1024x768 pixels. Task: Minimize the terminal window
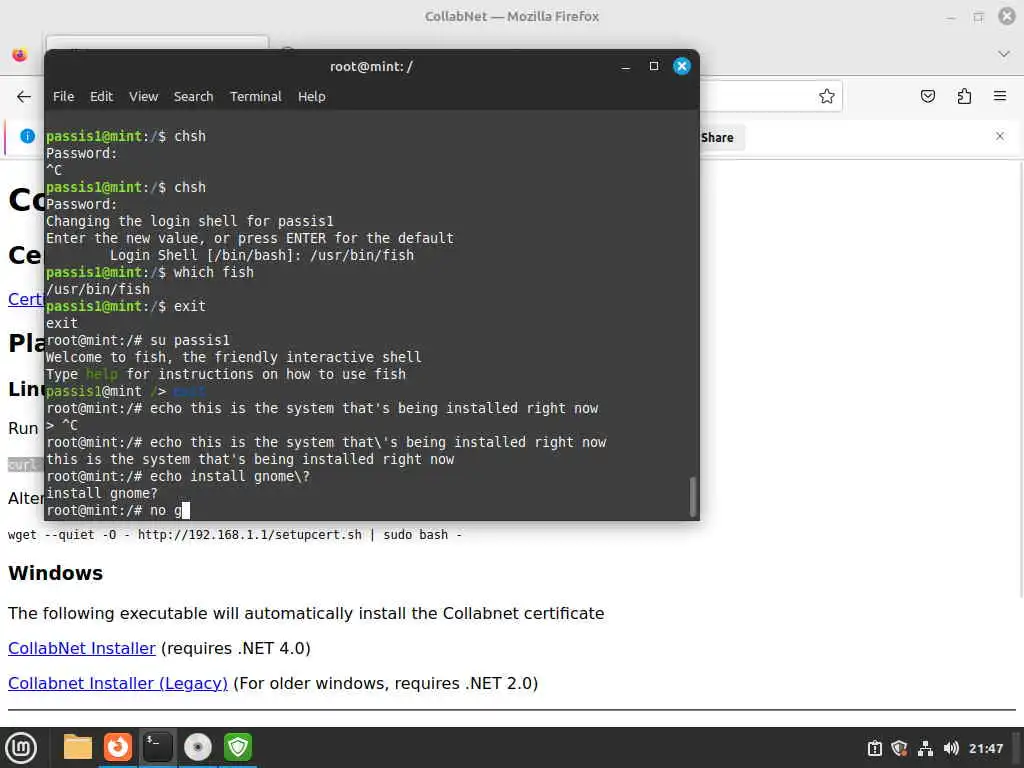[626, 66]
